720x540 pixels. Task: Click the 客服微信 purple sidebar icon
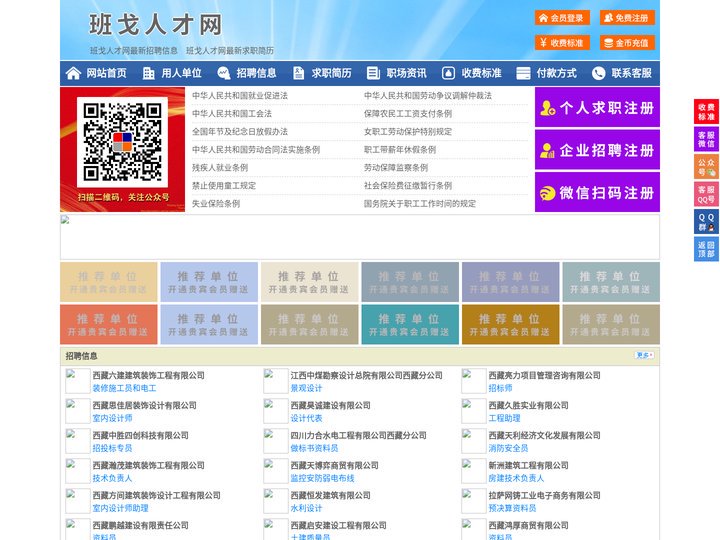(x=706, y=139)
